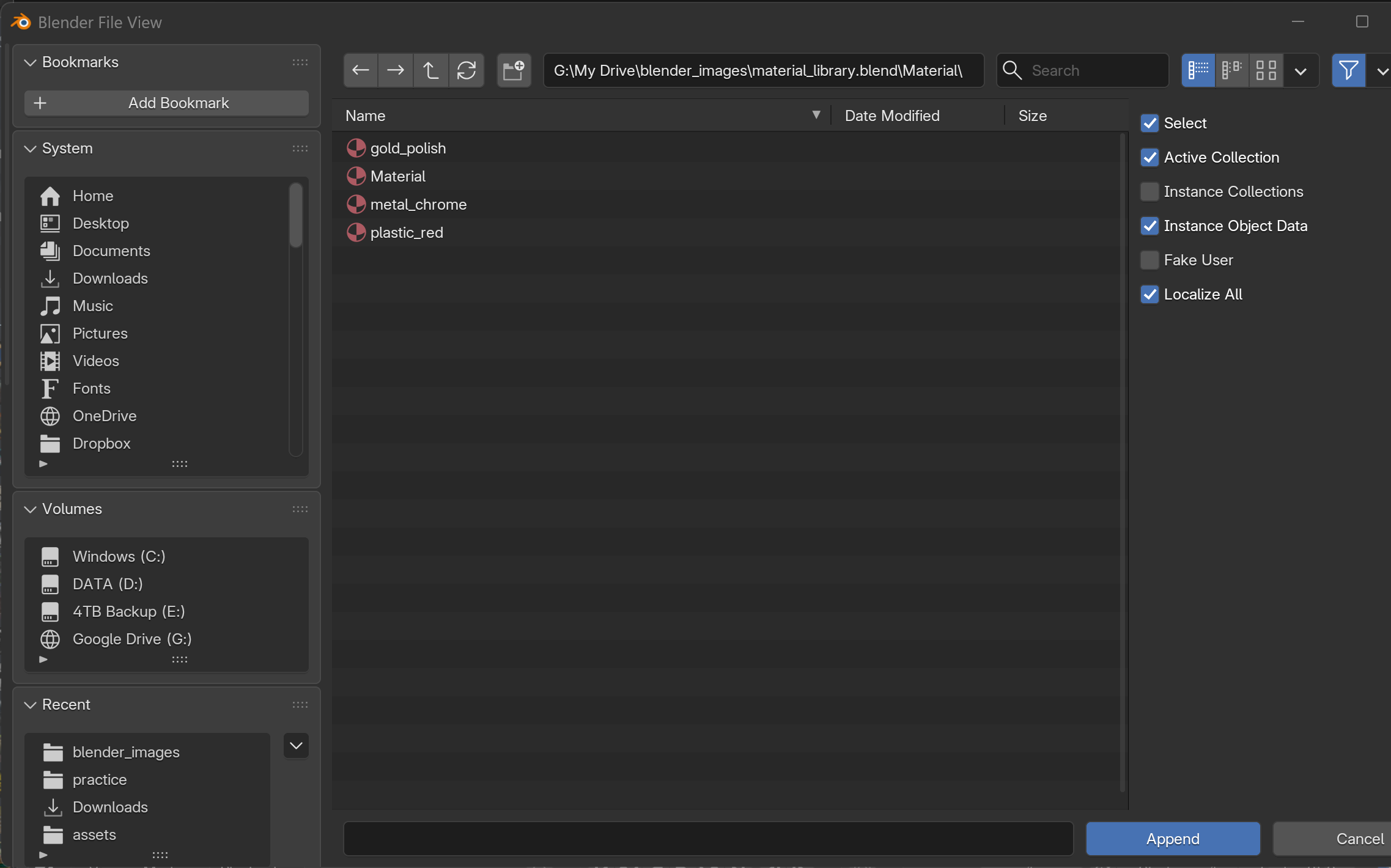Image resolution: width=1391 pixels, height=868 pixels.
Task: Click the file path field
Action: 764,70
